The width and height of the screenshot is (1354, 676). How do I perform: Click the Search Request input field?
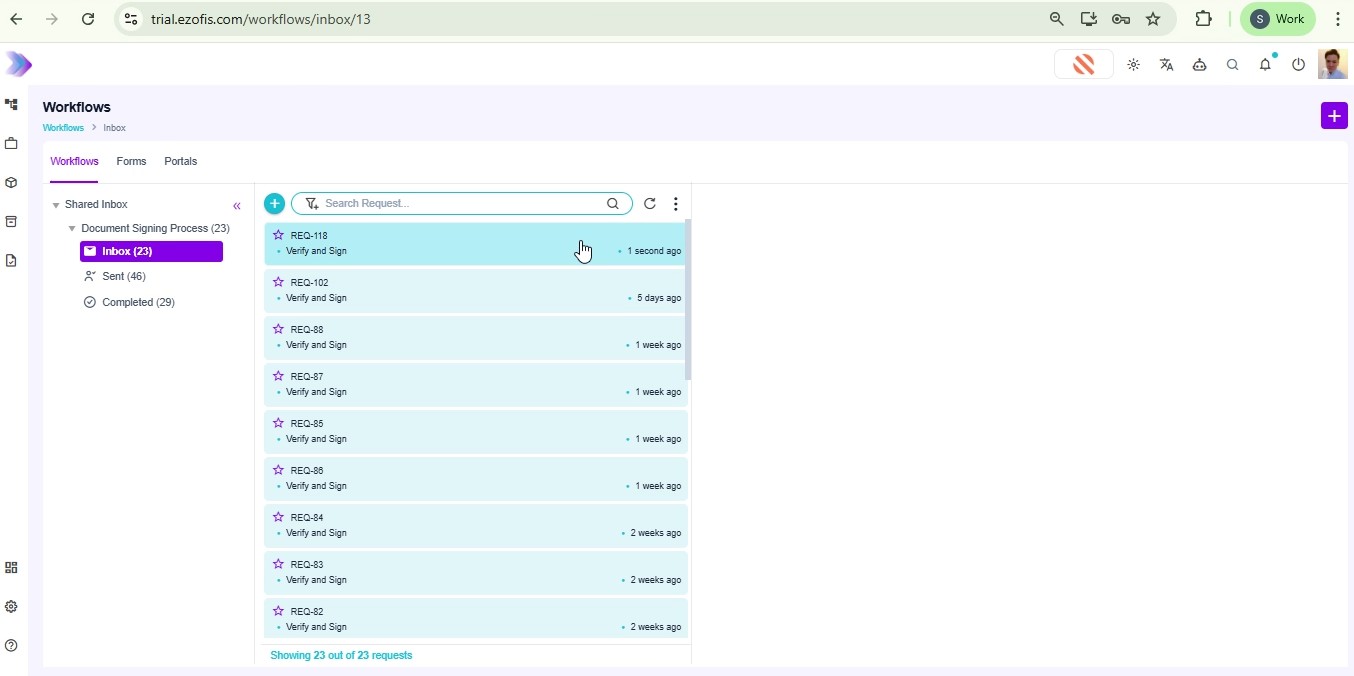coord(460,204)
